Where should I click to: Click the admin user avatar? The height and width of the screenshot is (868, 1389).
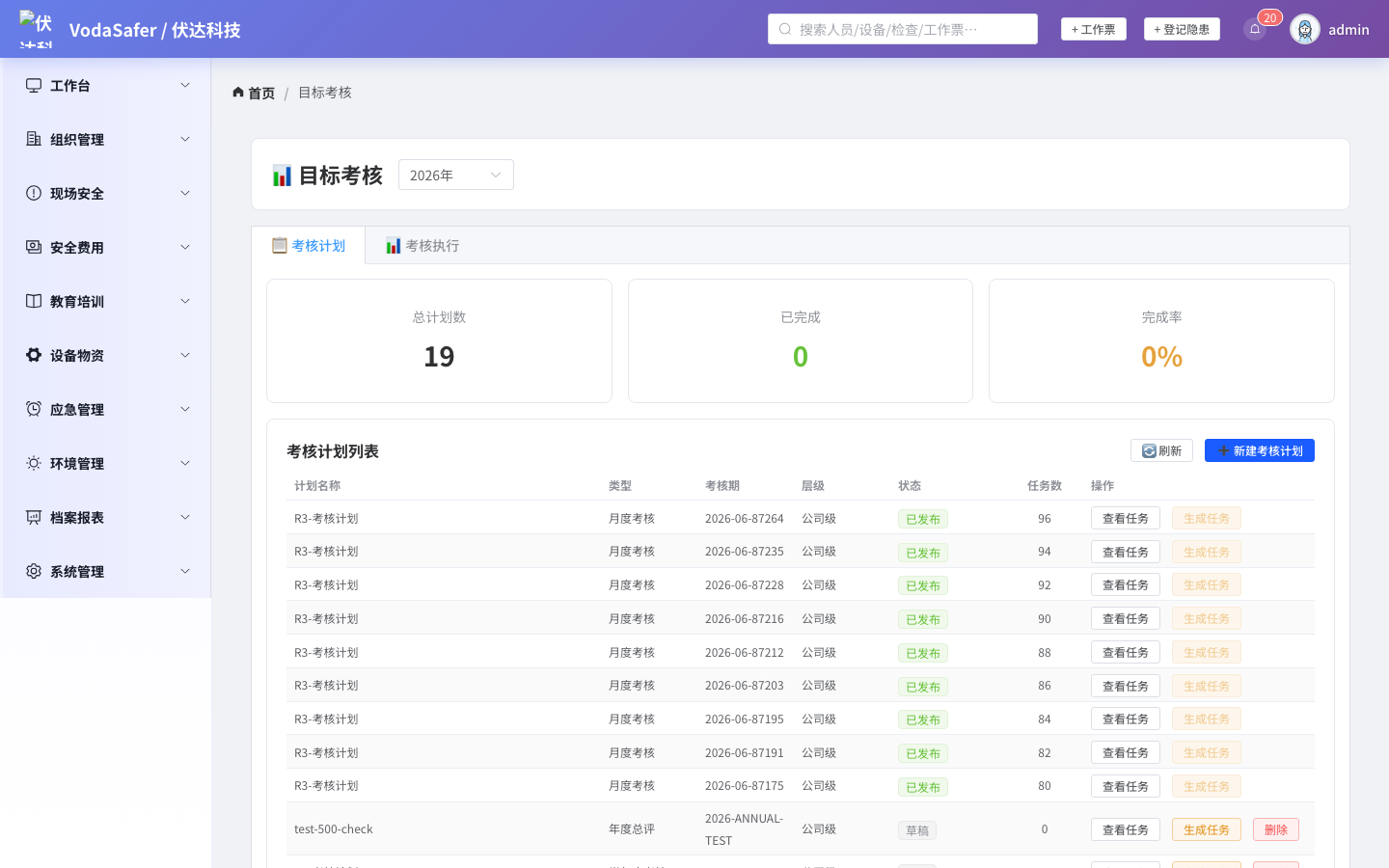click(1305, 29)
